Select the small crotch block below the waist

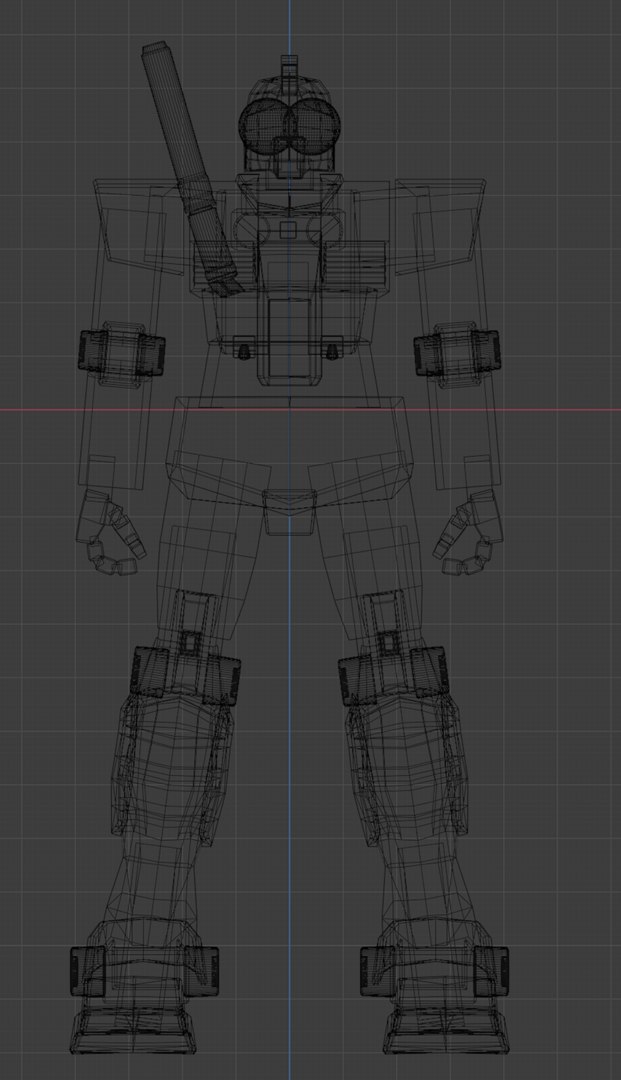point(289,512)
